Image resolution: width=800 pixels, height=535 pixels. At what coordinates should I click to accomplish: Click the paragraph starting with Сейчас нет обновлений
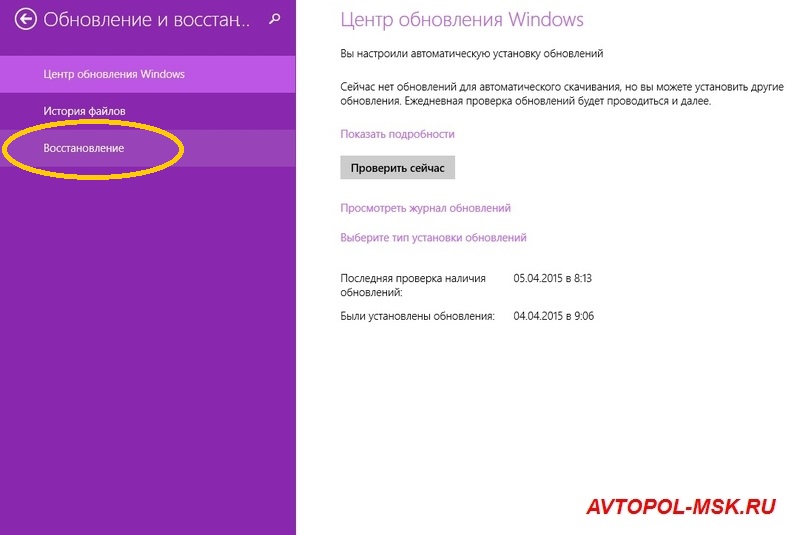coord(562,94)
